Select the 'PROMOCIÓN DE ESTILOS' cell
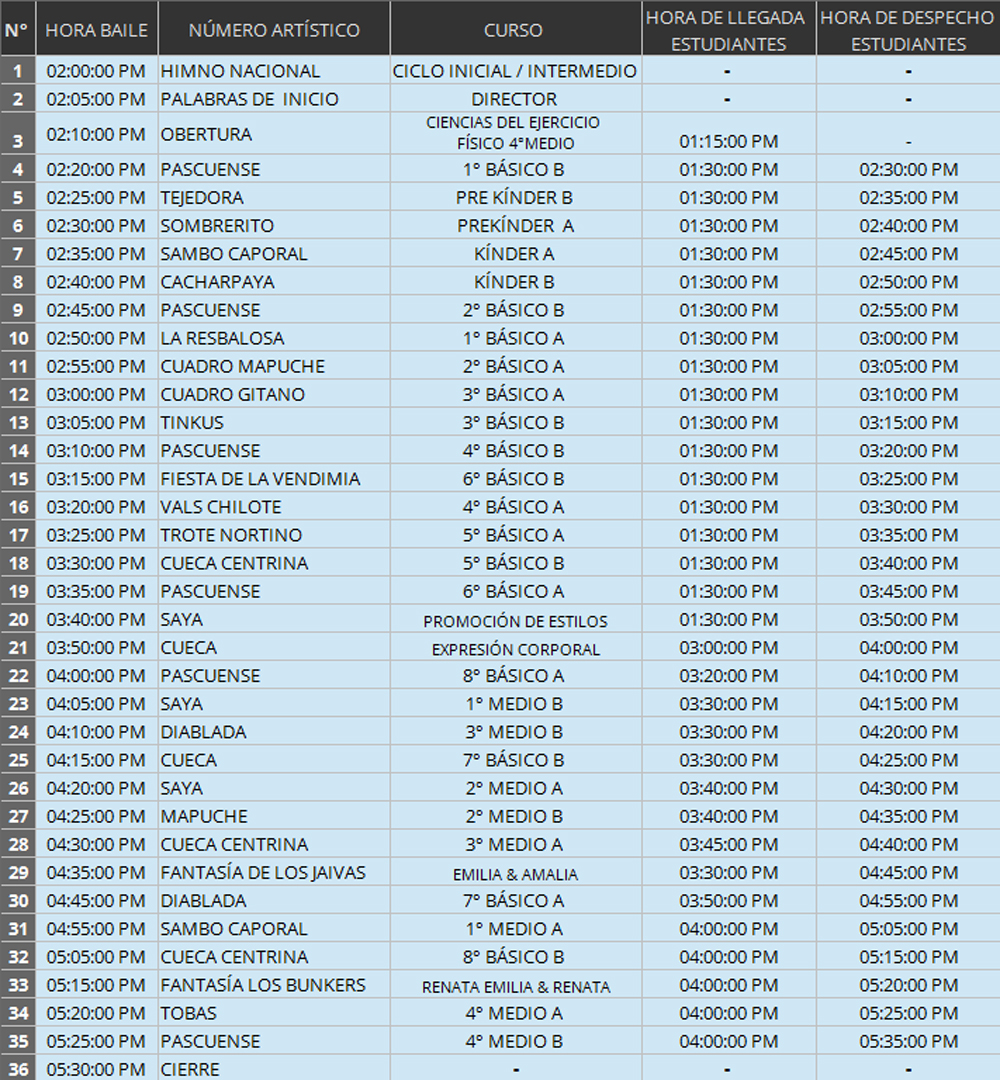This screenshot has width=1000, height=1080. click(x=516, y=619)
